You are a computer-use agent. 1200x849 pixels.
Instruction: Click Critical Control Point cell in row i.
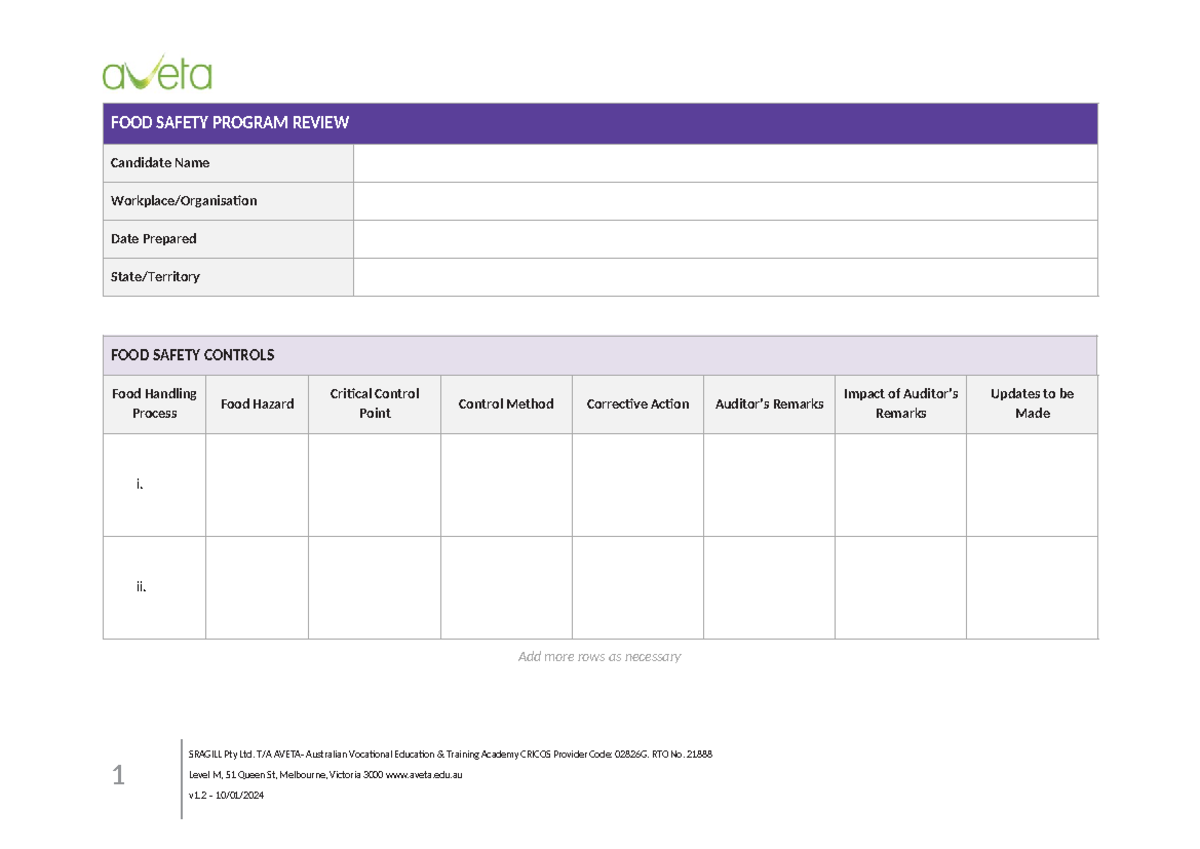[374, 485]
